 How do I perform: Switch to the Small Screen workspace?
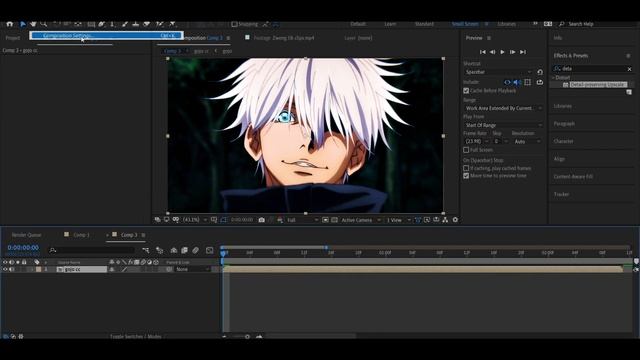click(465, 24)
